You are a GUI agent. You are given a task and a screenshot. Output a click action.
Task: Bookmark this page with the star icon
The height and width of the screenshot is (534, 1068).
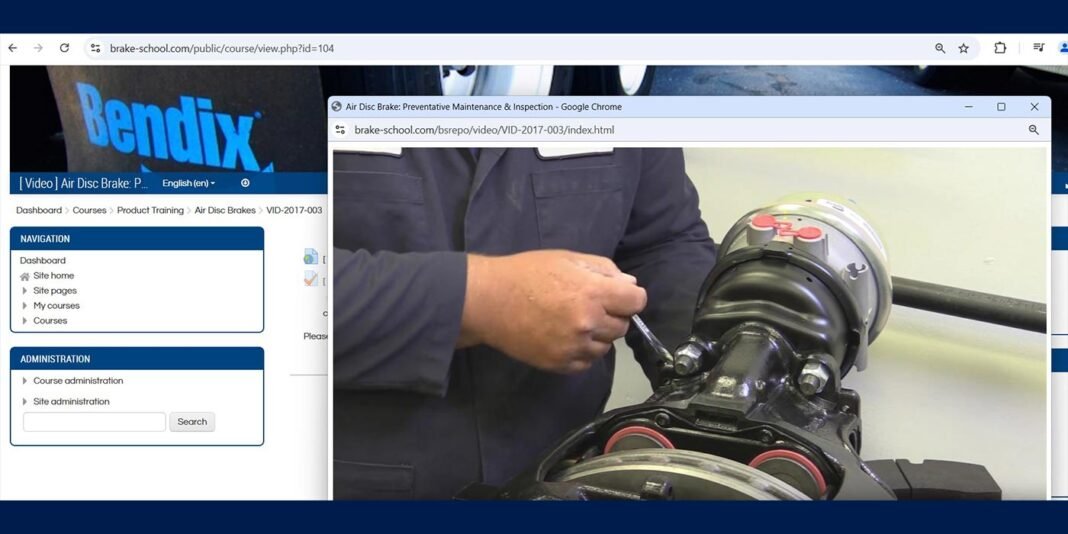[x=963, y=48]
